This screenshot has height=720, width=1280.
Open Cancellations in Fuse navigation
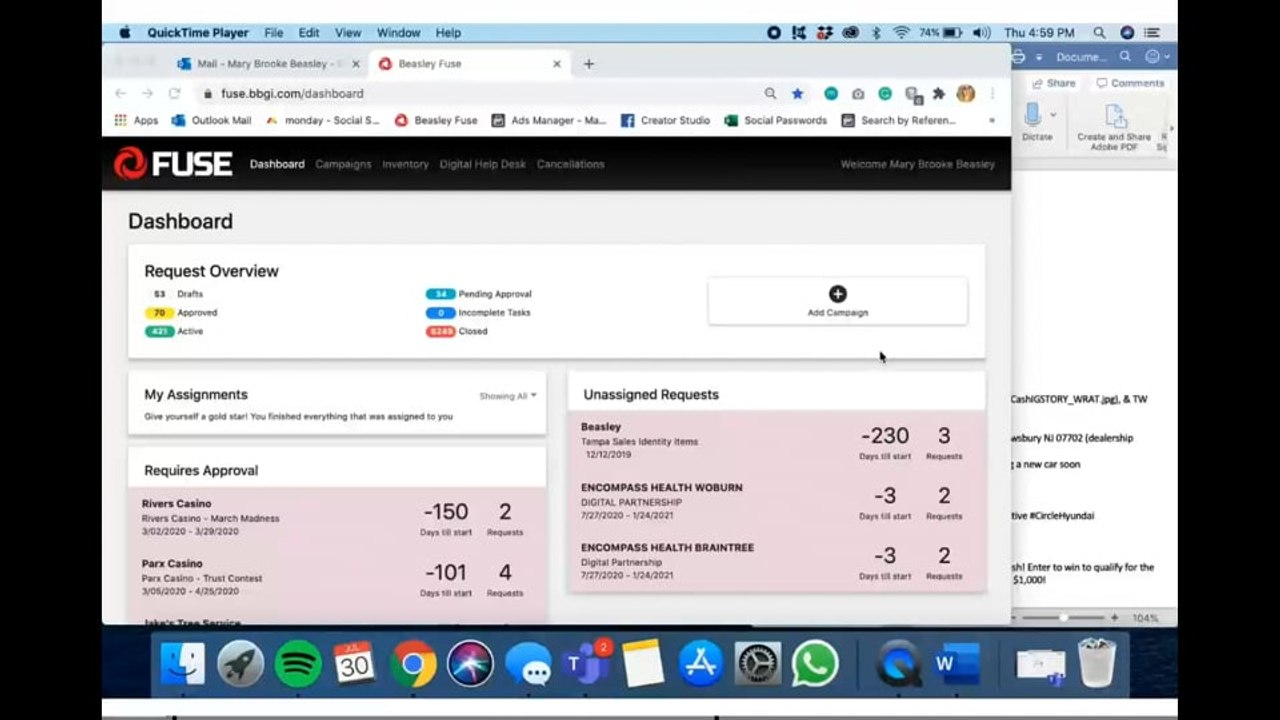[570, 164]
